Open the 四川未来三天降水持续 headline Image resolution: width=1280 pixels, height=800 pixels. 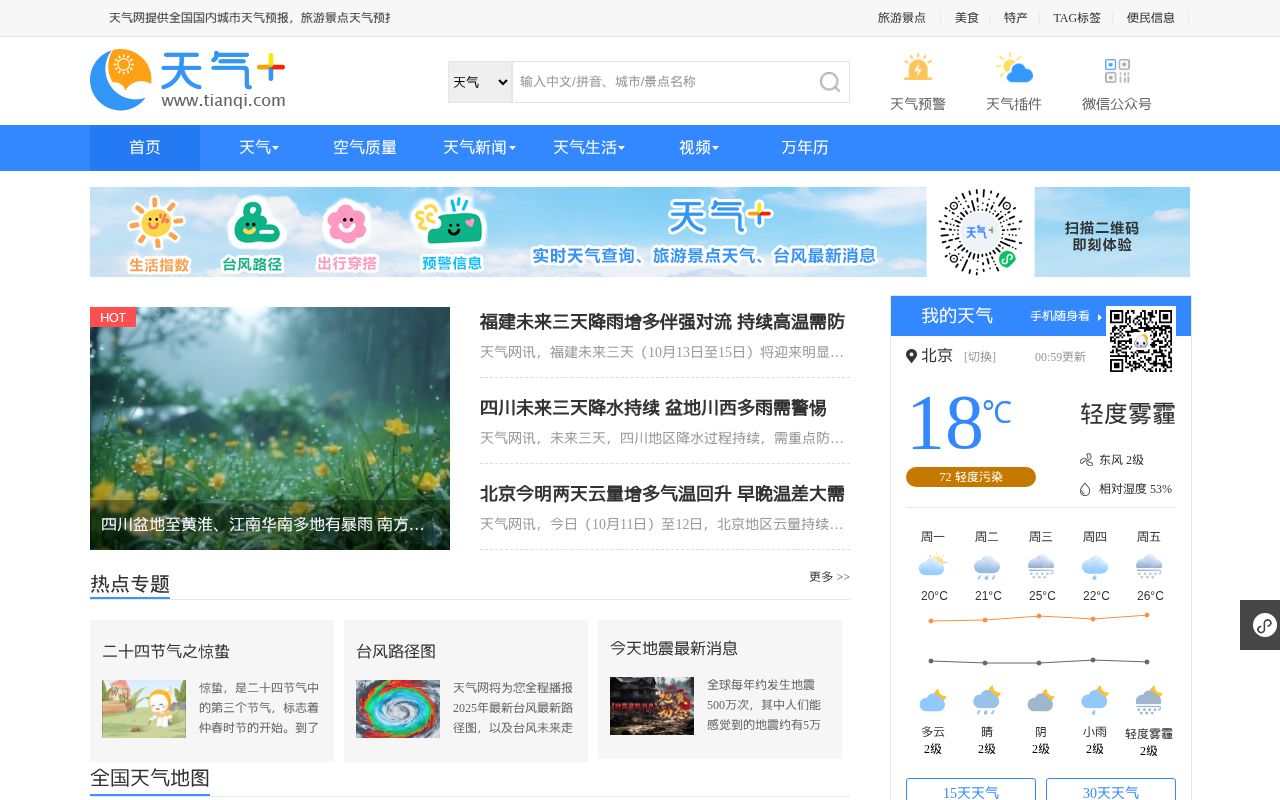653,408
